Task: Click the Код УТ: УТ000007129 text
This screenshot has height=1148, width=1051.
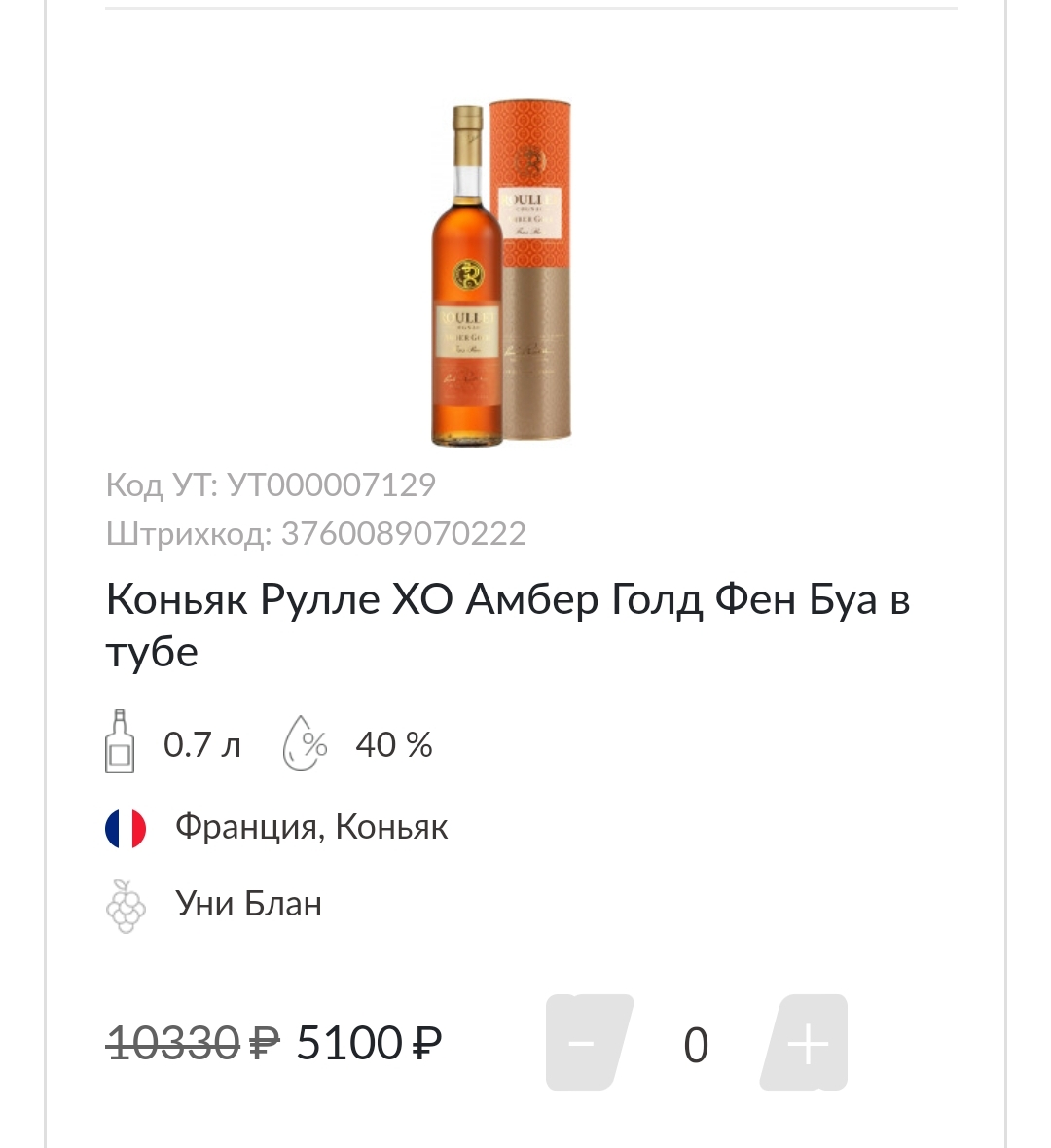Action: (271, 484)
